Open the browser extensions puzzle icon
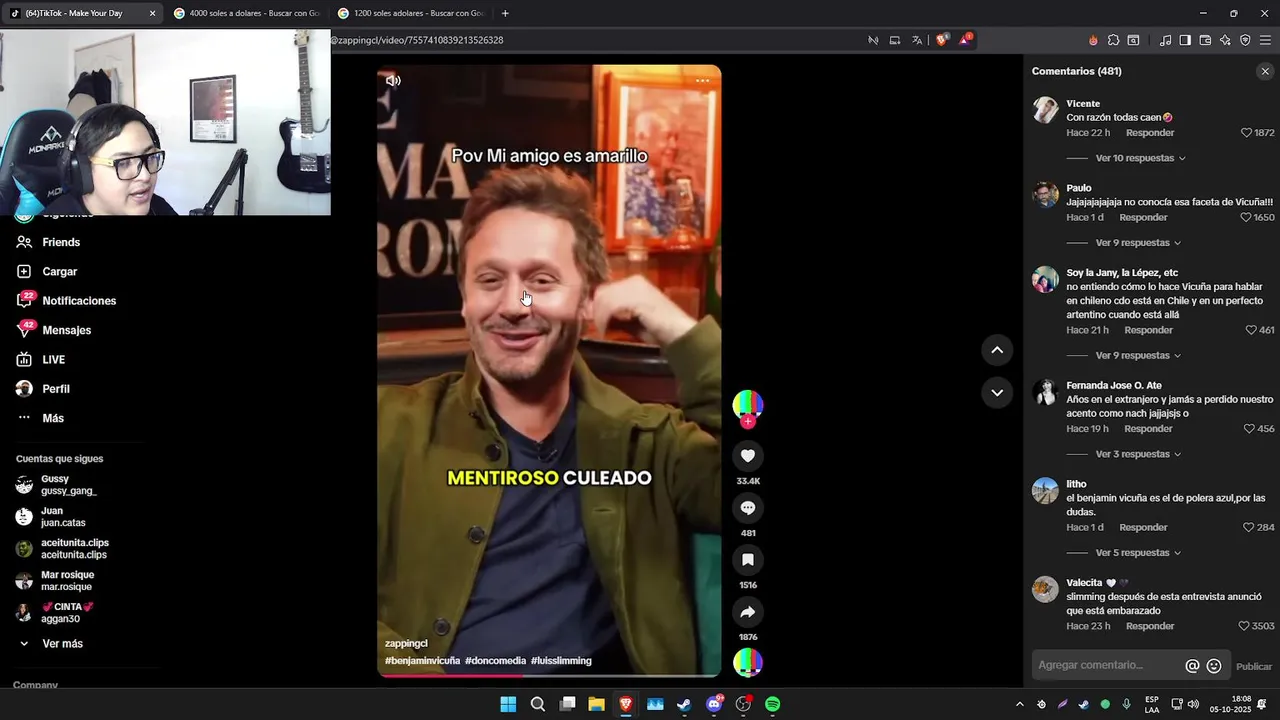Viewport: 1280px width, 720px height. click(x=1113, y=40)
